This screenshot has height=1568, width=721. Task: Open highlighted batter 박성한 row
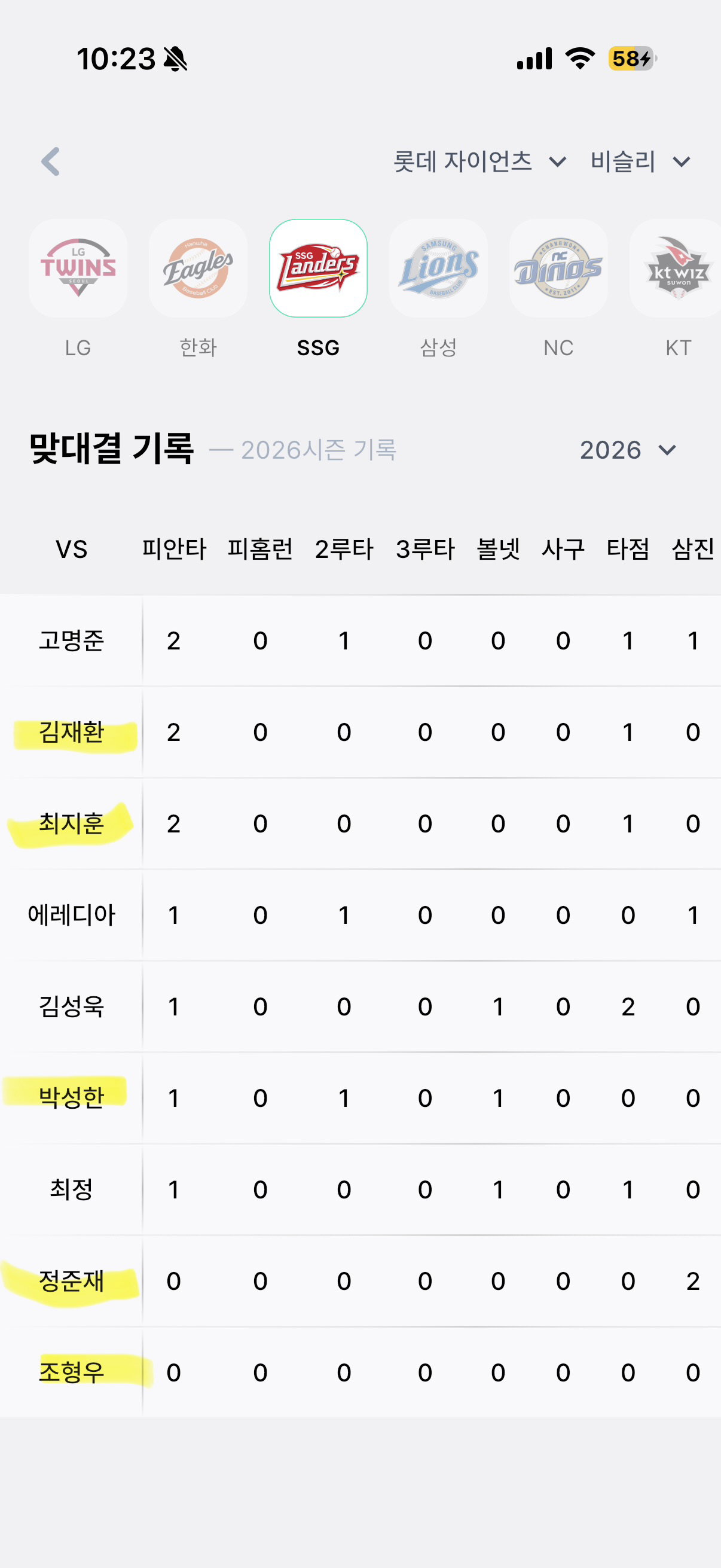(360, 1098)
